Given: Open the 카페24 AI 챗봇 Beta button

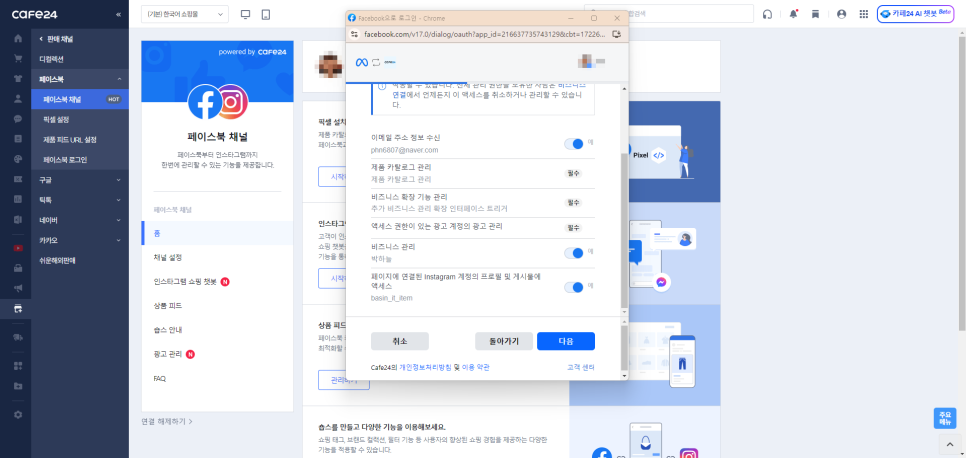Looking at the screenshot, I should pos(915,14).
